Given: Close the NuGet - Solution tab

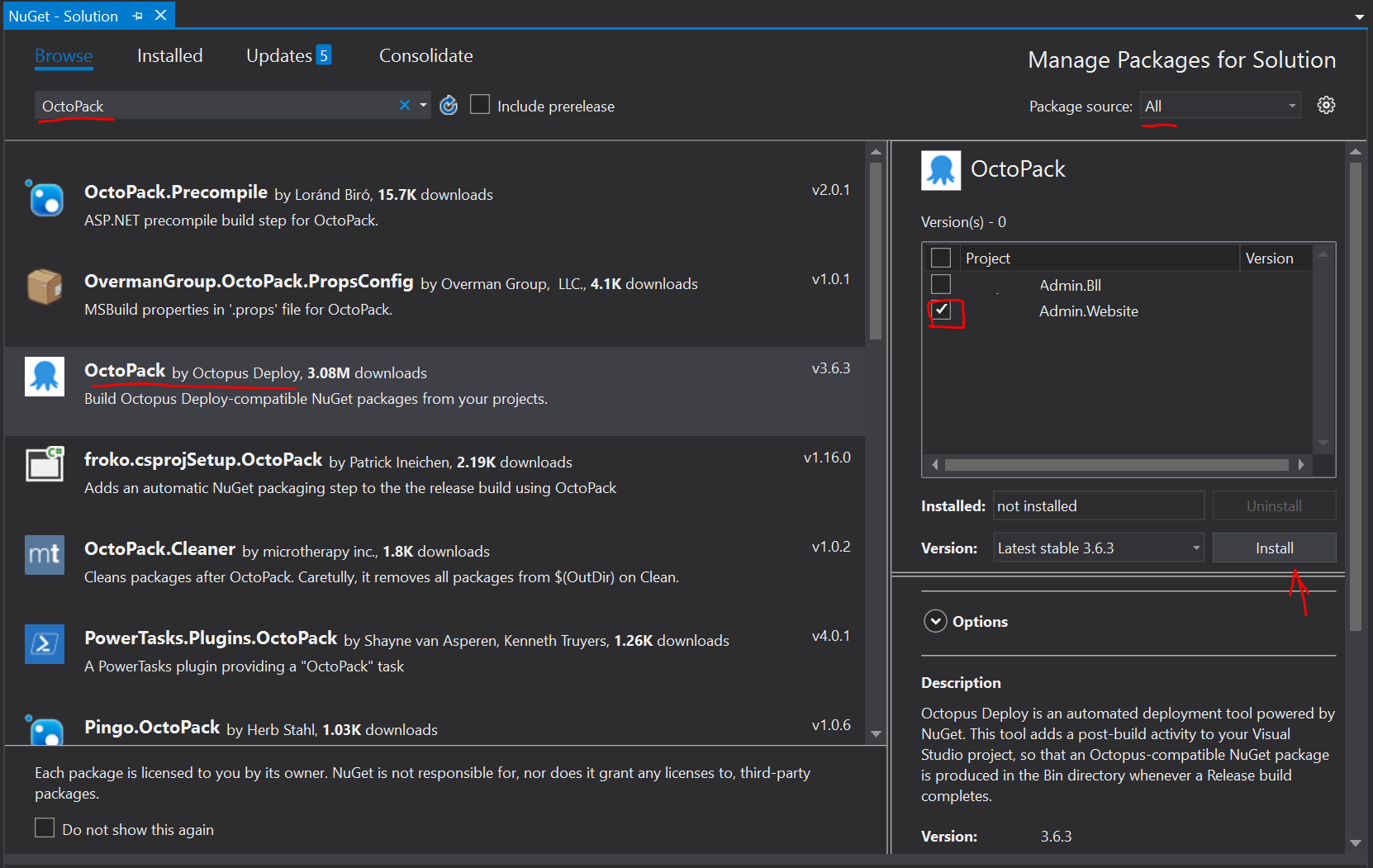Looking at the screenshot, I should coord(161,15).
